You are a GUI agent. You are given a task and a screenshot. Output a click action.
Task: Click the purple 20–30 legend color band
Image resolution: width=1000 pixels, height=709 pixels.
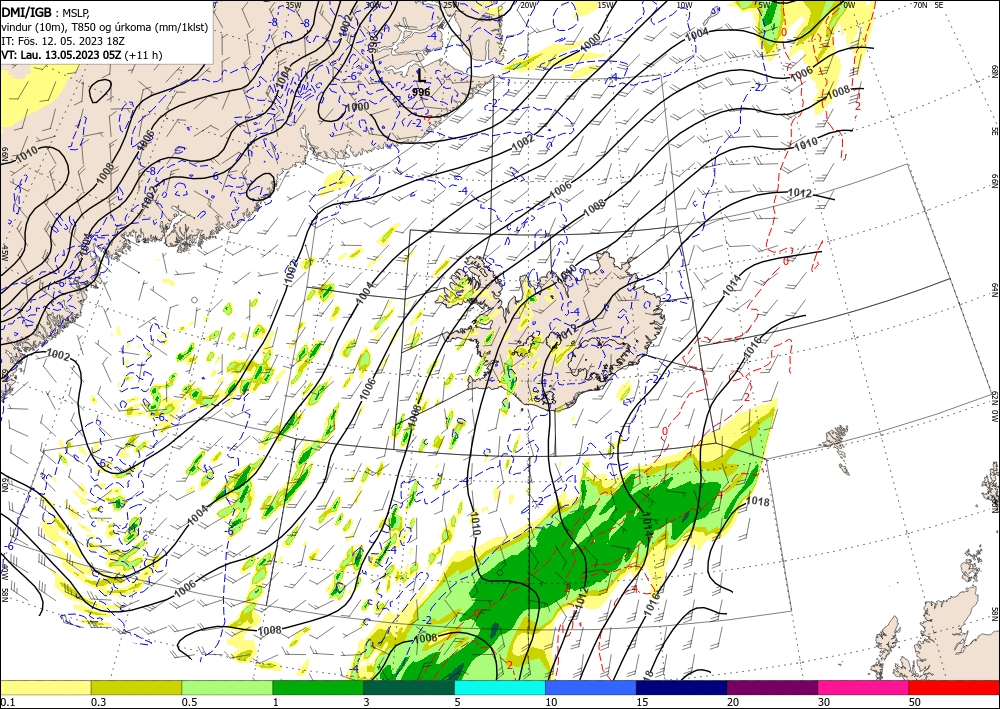pyautogui.click(x=772, y=687)
